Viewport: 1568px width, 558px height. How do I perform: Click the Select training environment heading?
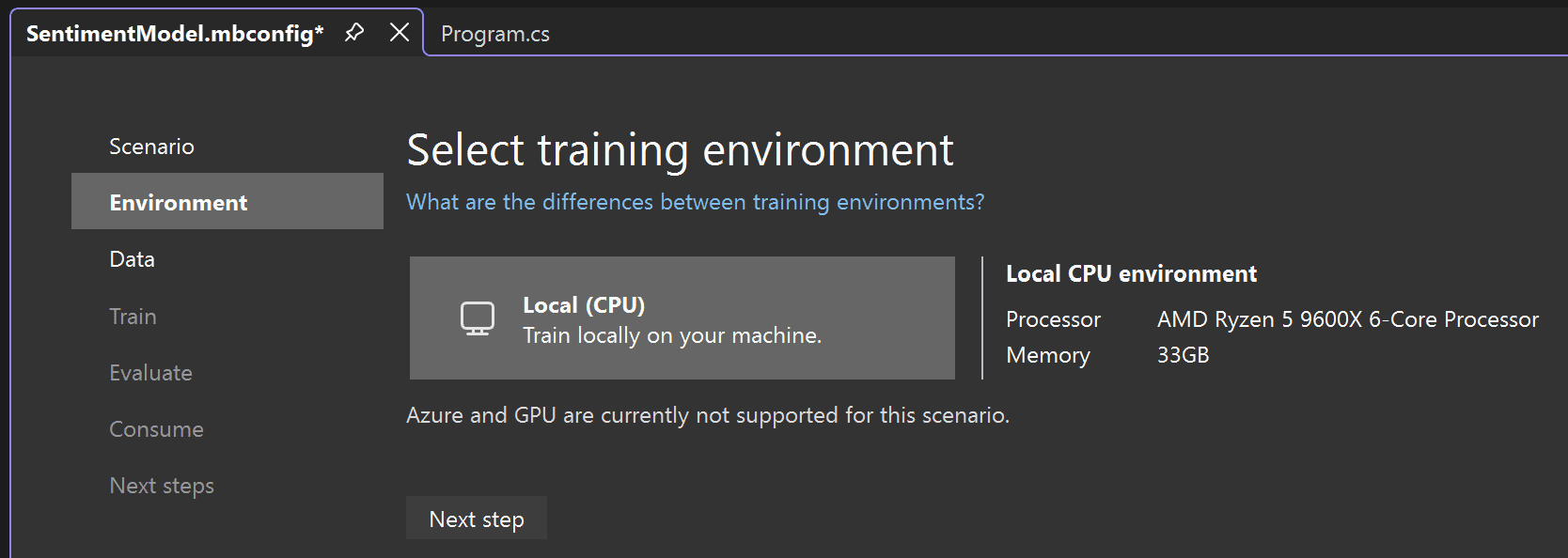pyautogui.click(x=680, y=150)
